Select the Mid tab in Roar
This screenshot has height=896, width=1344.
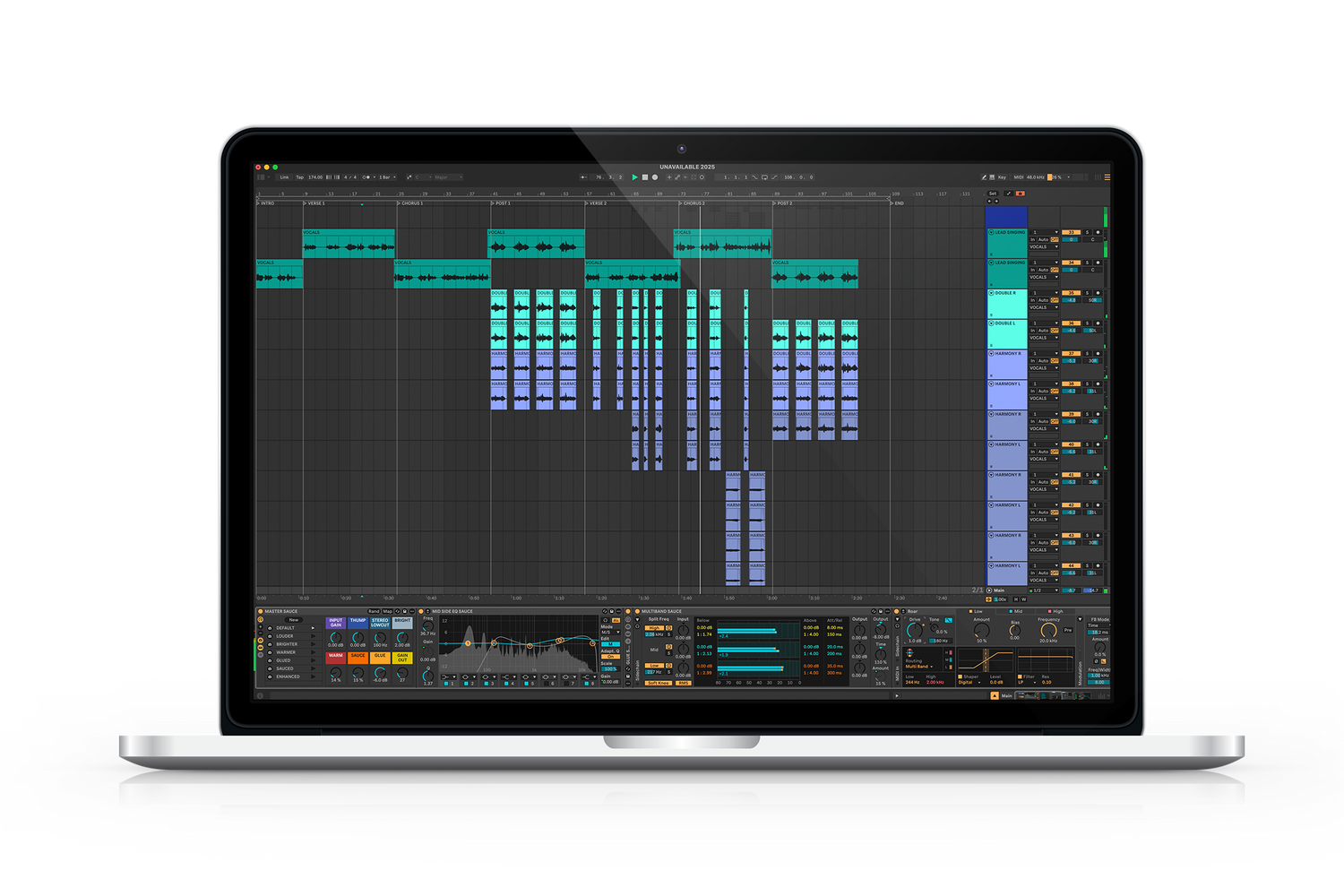tap(1017, 611)
